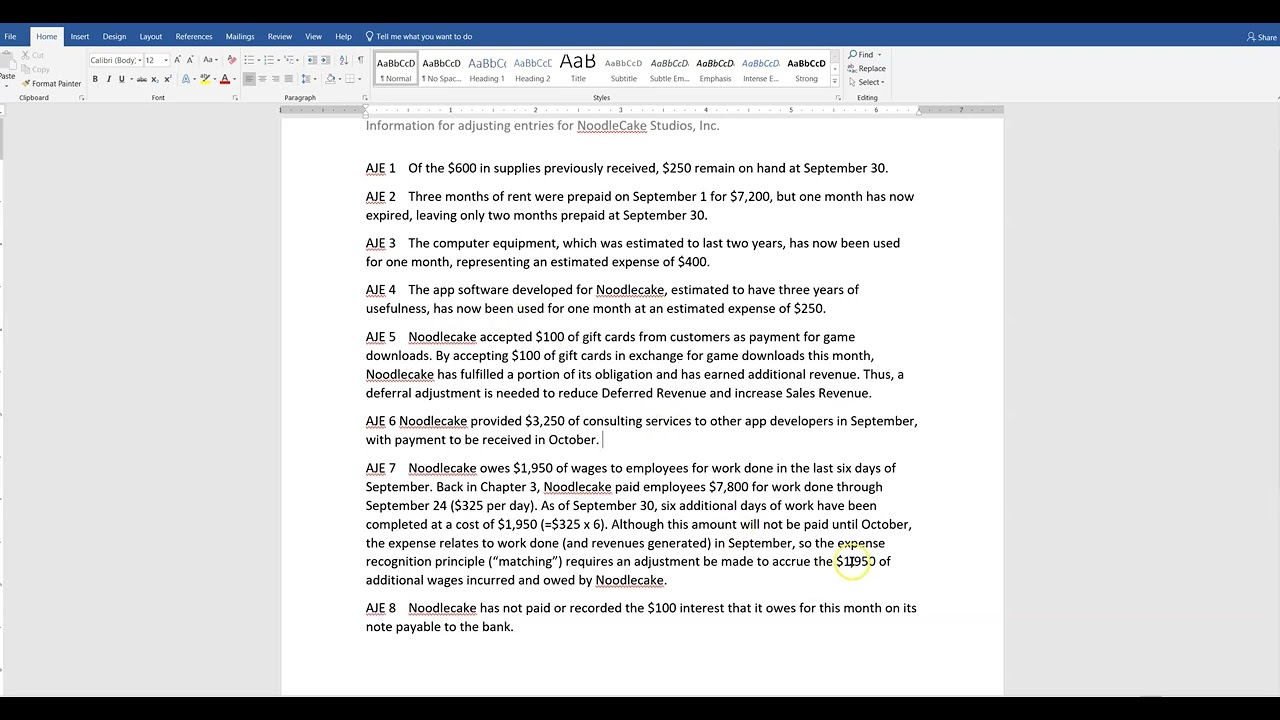
Task: Apply the Title style
Action: [578, 68]
